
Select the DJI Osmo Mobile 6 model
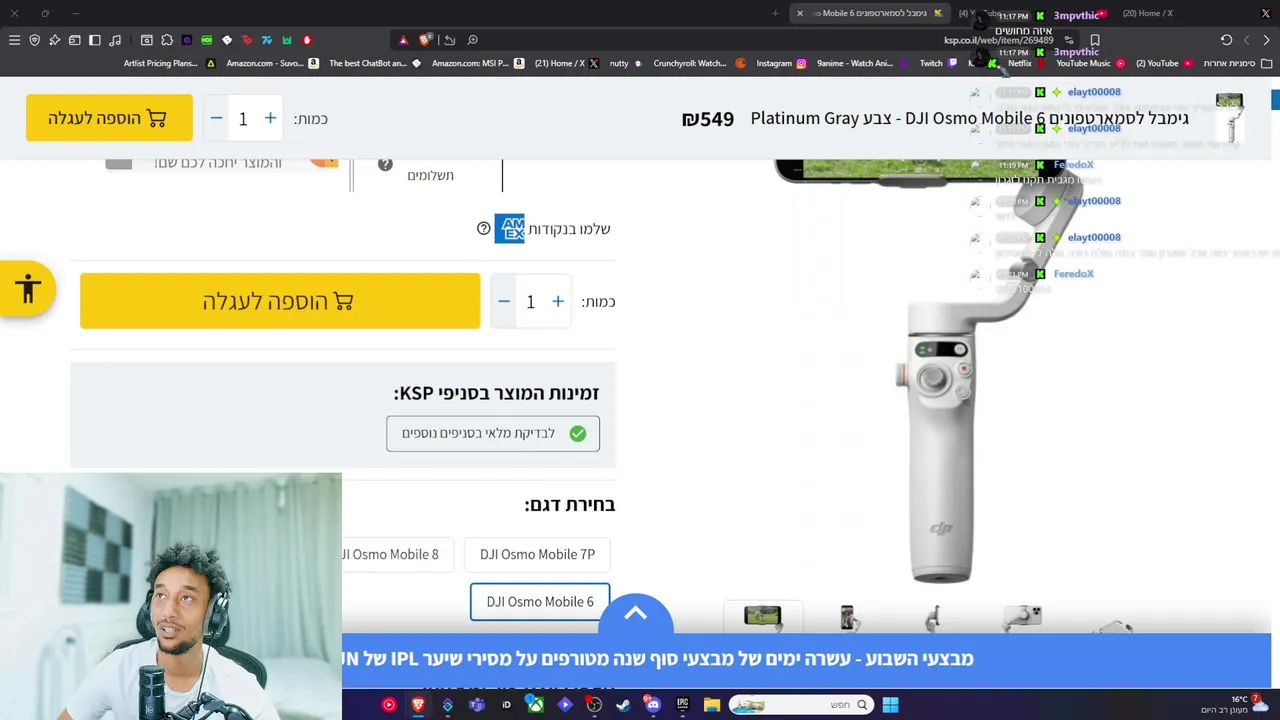tap(540, 602)
